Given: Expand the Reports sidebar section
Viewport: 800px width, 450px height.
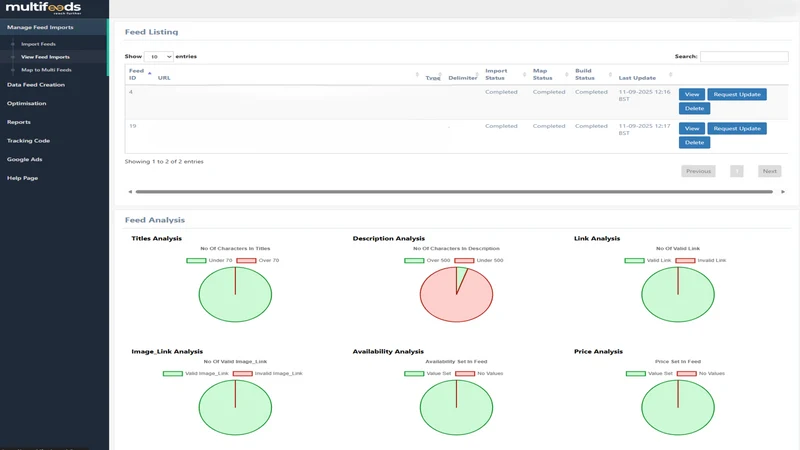Looking at the screenshot, I should click(x=19, y=122).
